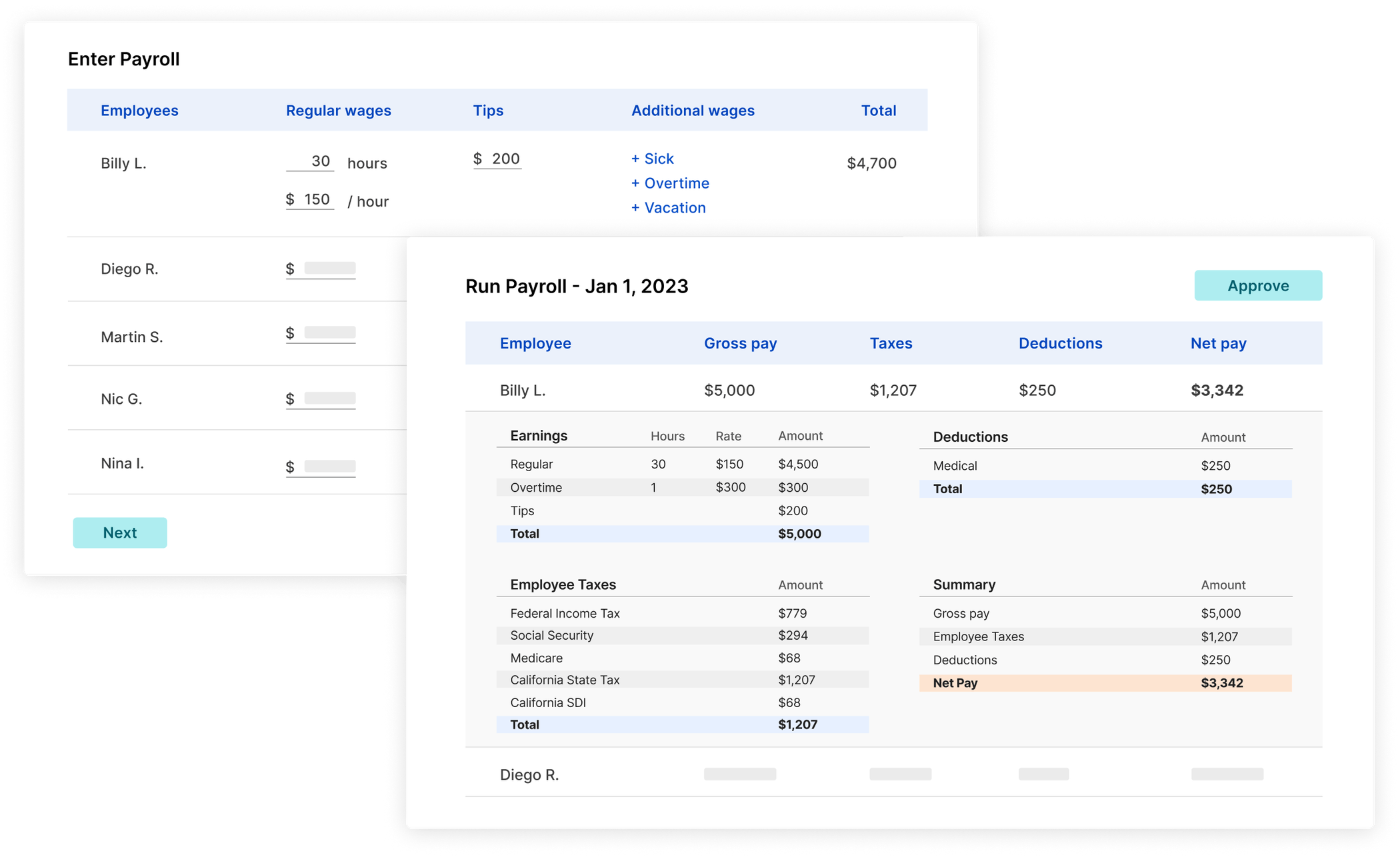Sort by Gross pay column header
1400x857 pixels.
(x=740, y=343)
